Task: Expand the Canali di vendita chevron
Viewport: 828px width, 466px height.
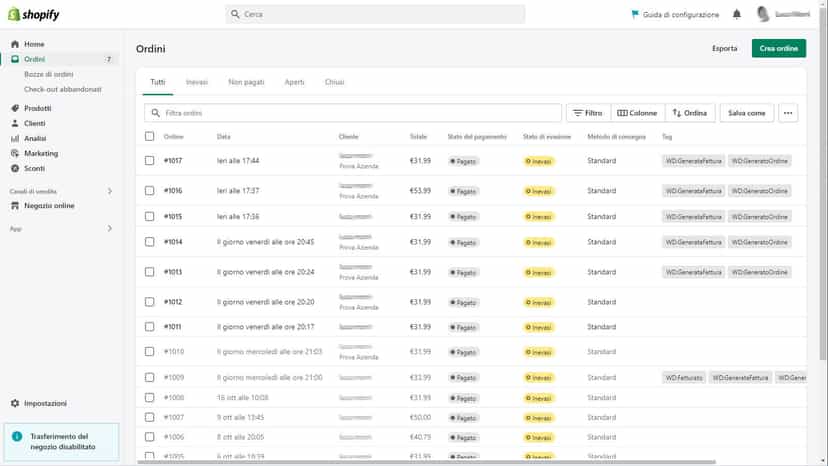Action: 110,191
